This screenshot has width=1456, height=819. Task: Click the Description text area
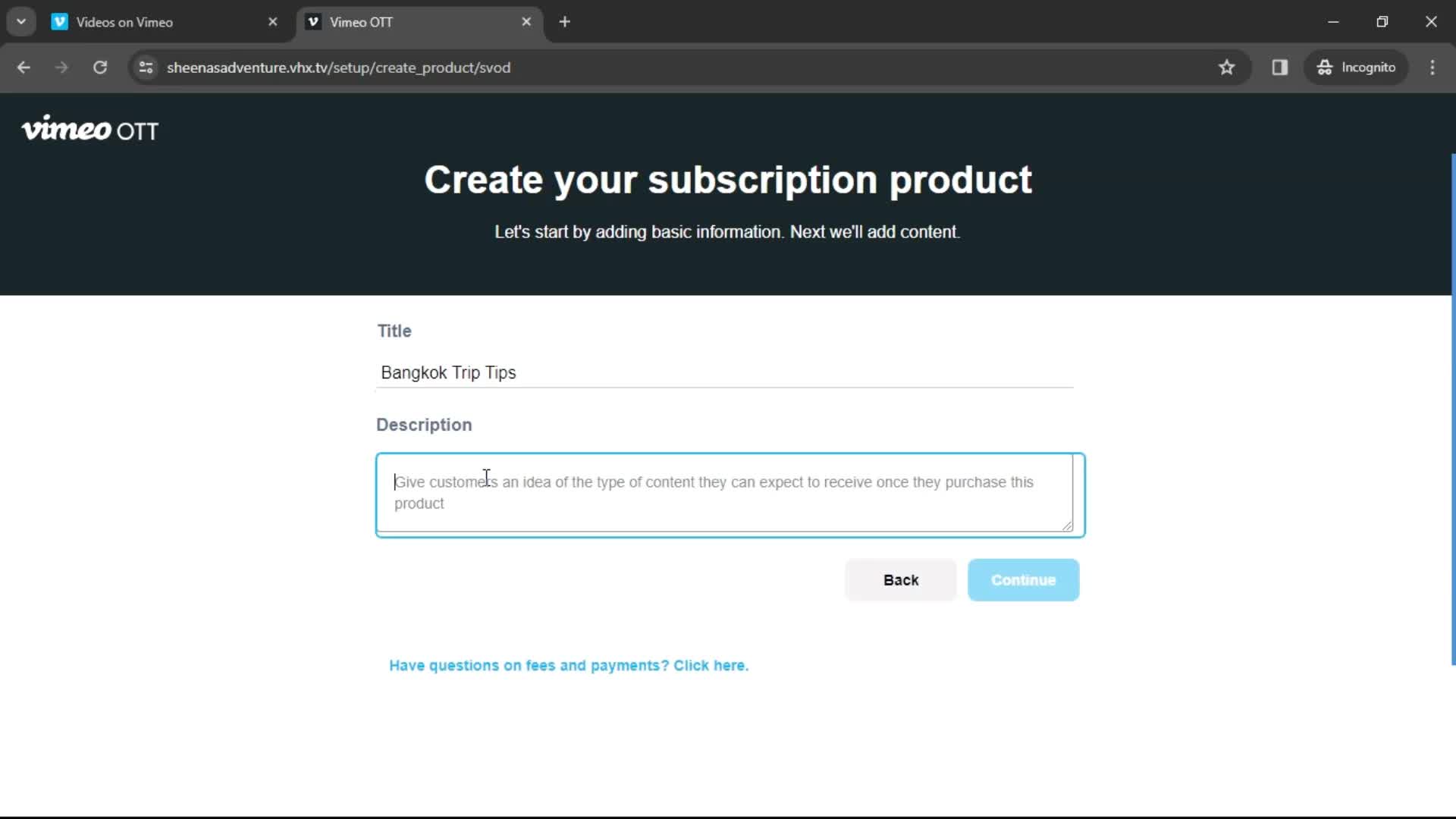728,492
